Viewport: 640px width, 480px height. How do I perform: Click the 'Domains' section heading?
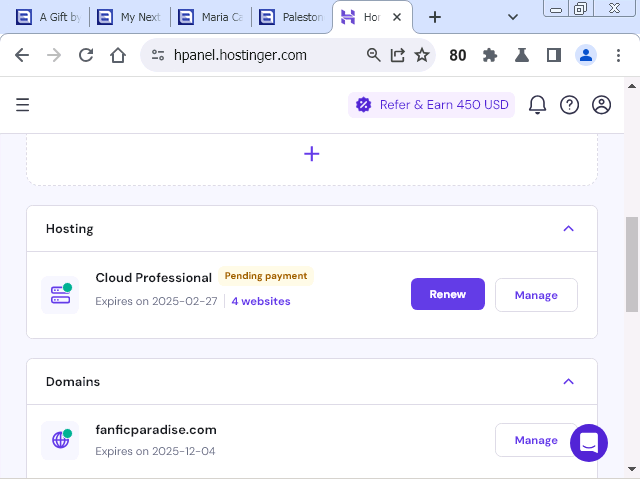[x=73, y=382]
